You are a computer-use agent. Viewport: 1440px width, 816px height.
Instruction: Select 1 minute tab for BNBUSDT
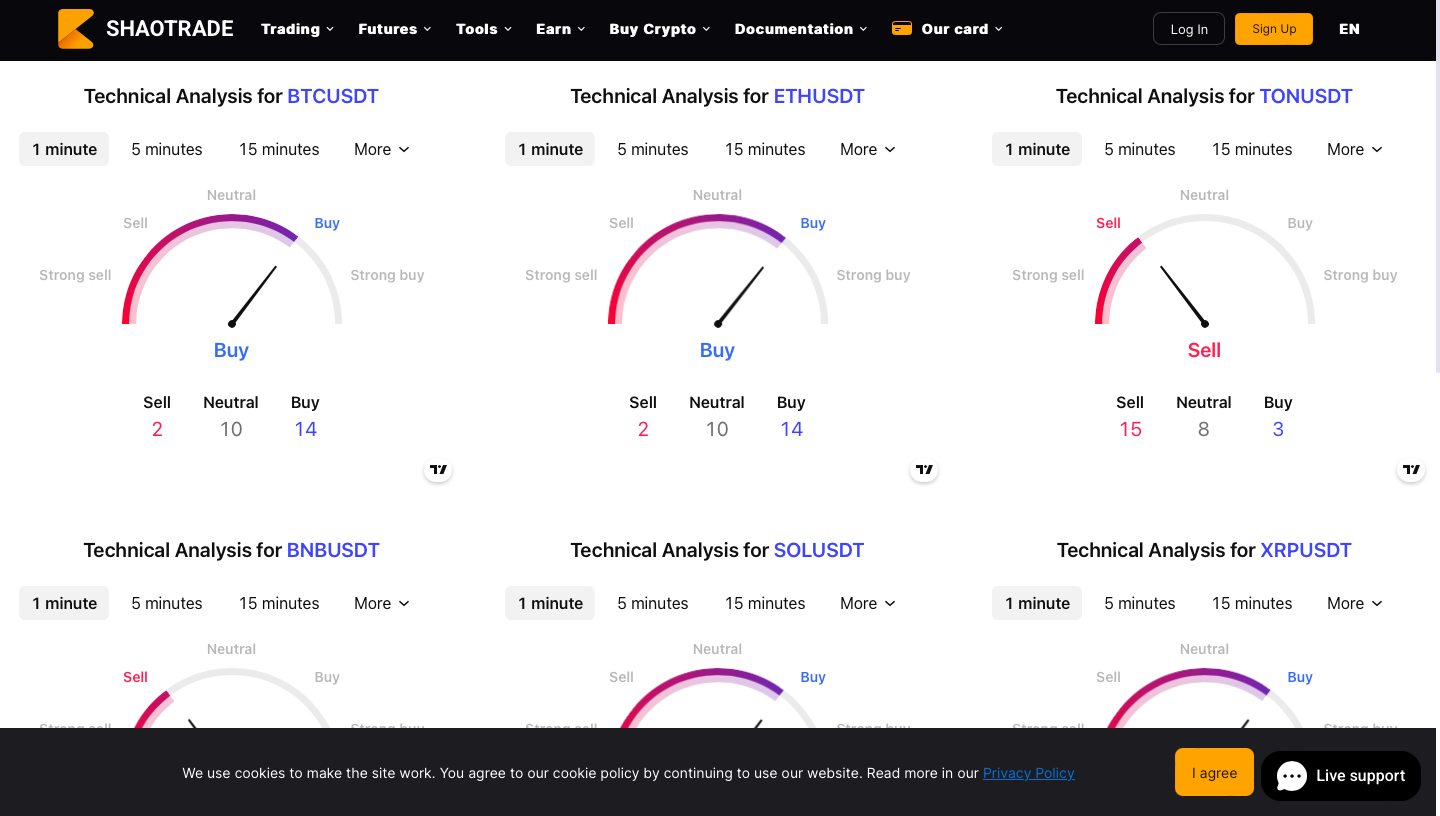pos(64,603)
